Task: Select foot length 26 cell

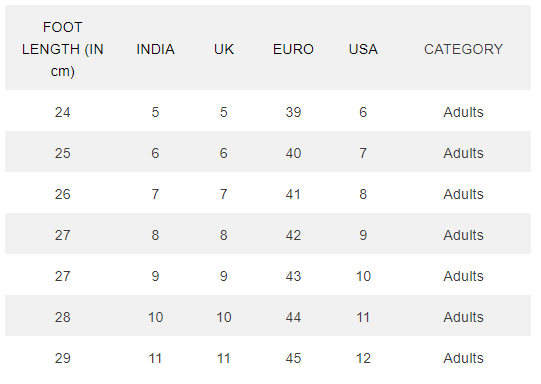Action: coord(62,194)
